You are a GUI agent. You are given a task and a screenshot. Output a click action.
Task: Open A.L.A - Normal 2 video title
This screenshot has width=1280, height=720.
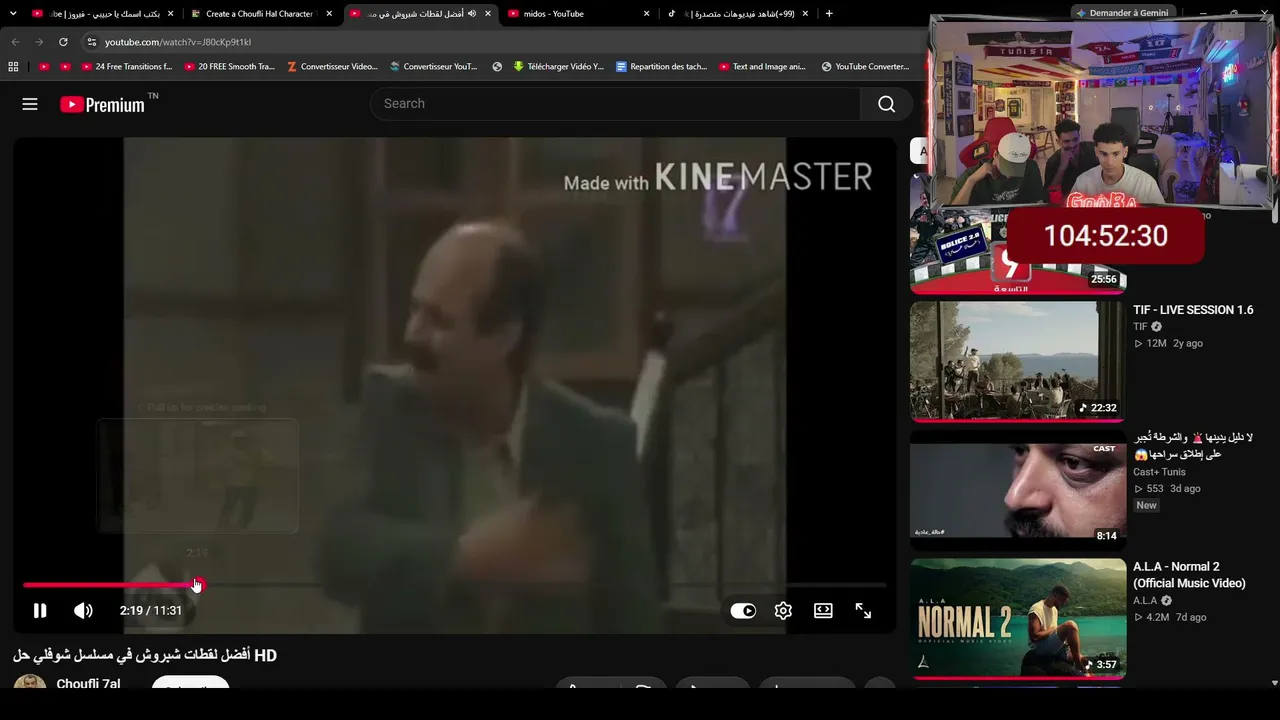tap(1189, 575)
